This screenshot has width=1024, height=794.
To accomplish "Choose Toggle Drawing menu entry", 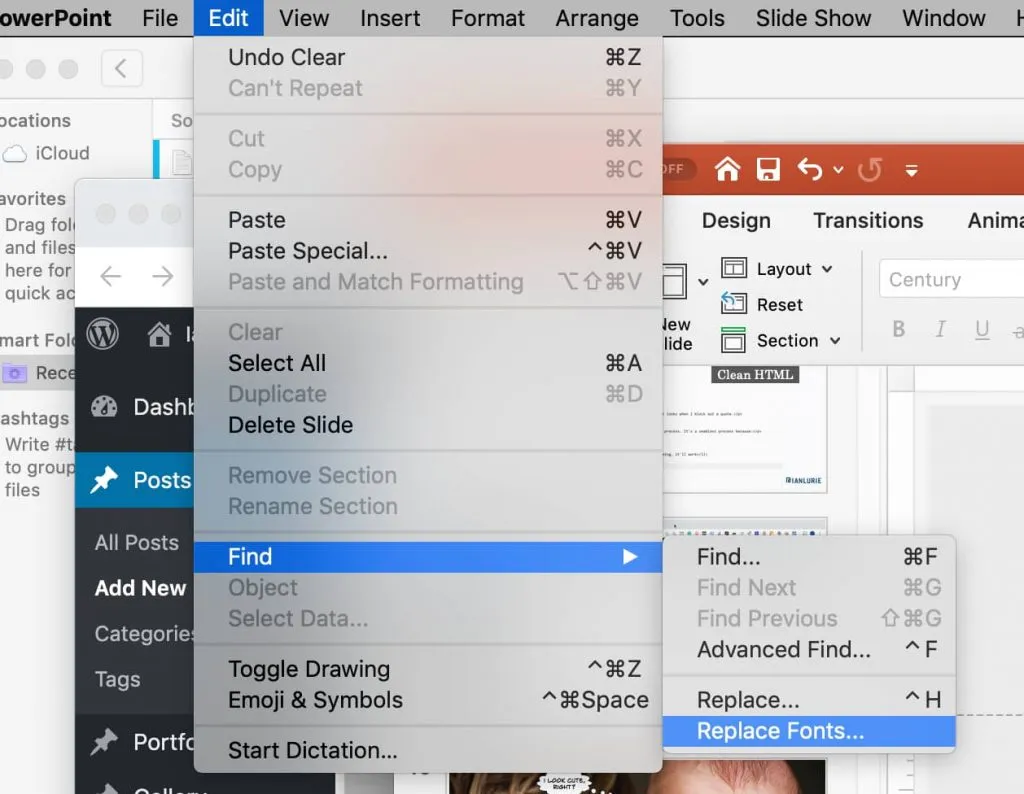I will (x=428, y=669).
